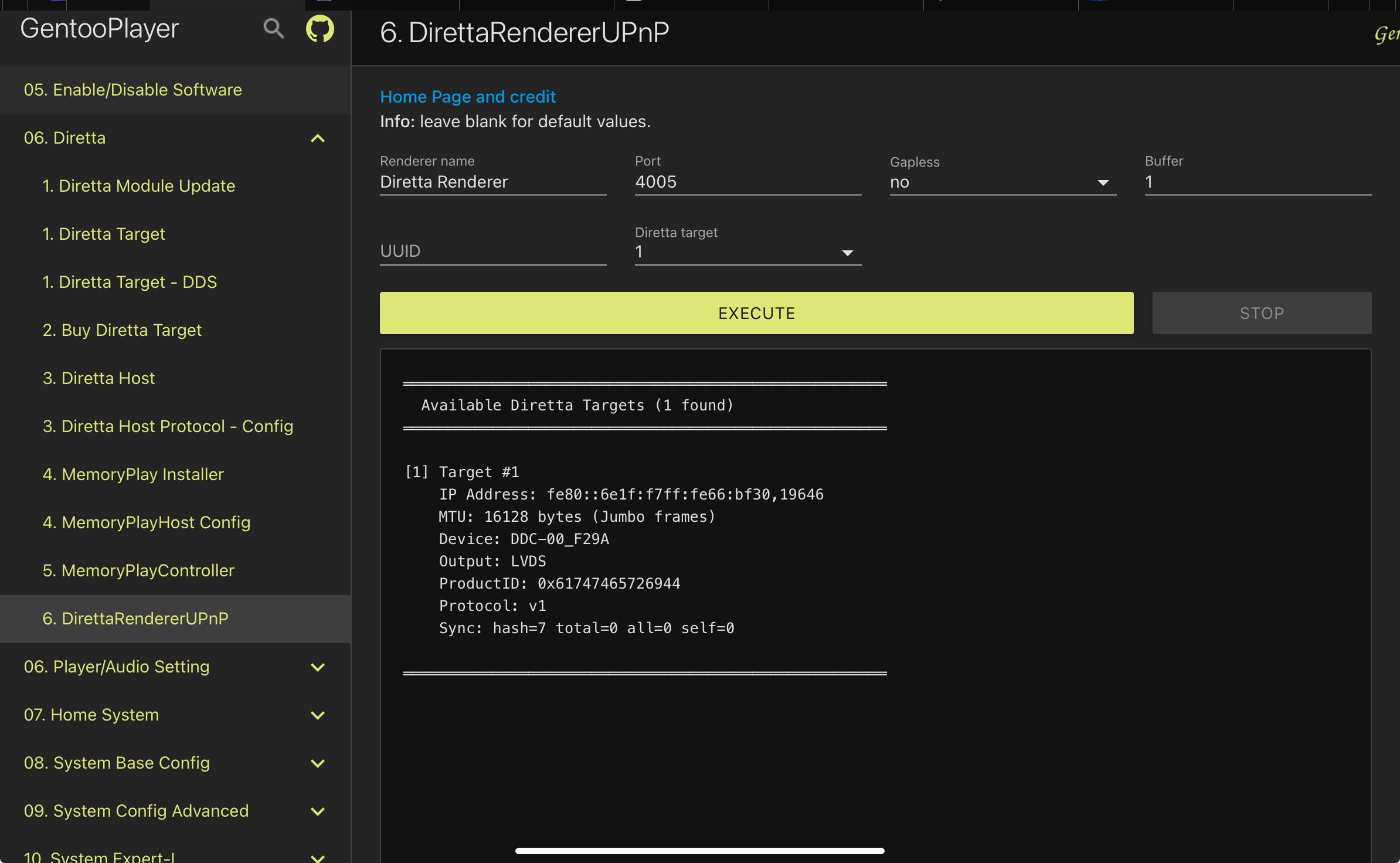Open 4. MemoryPlay Installer page
This screenshot has width=1400, height=863.
[x=134, y=474]
